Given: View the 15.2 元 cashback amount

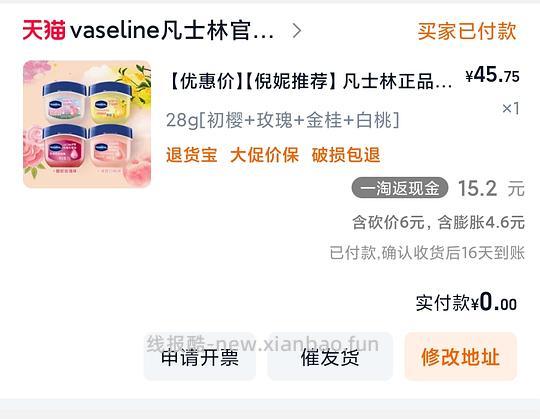Looking at the screenshot, I should click(x=491, y=189).
